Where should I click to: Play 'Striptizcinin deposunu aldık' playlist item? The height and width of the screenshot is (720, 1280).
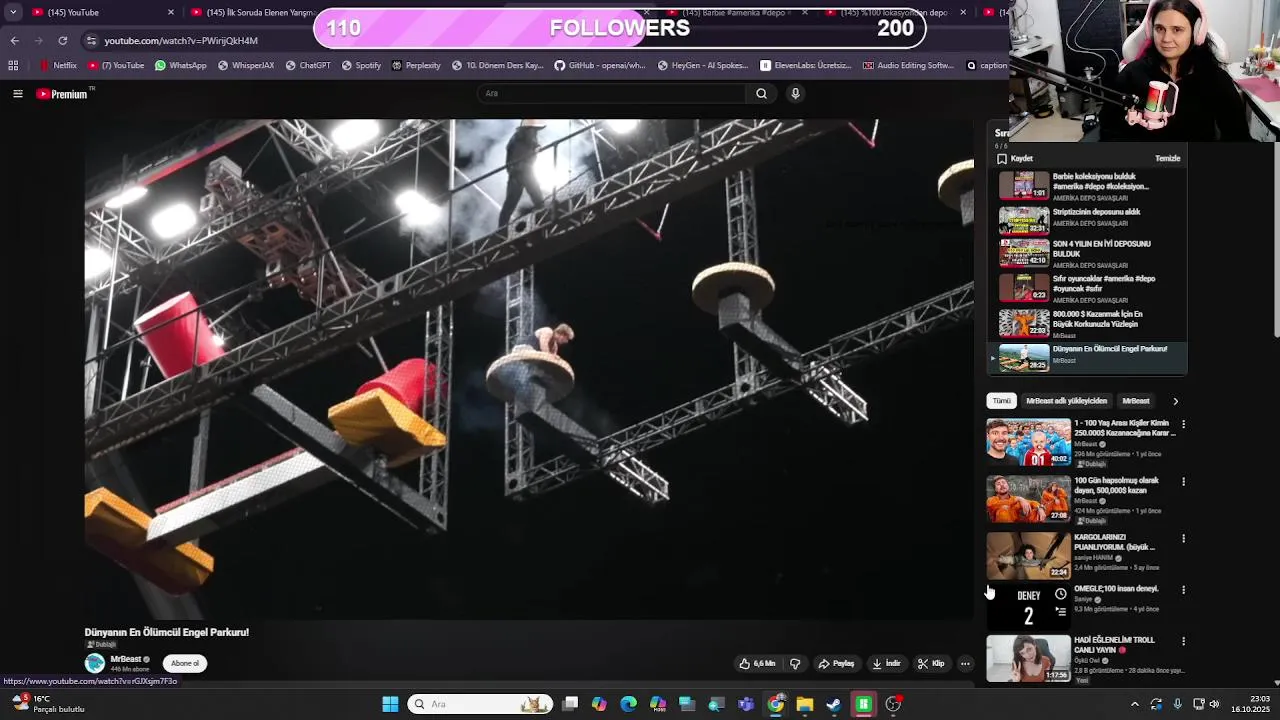[x=1087, y=218]
